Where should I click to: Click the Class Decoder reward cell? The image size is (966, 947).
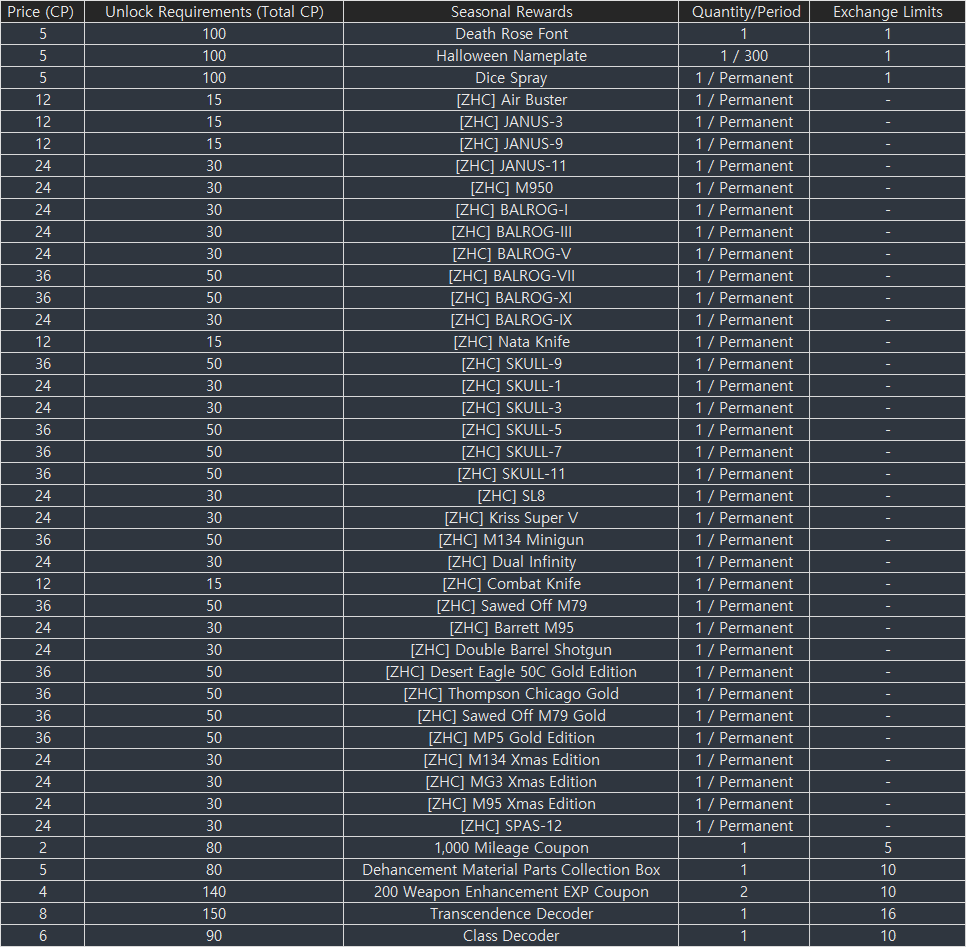[x=511, y=936]
